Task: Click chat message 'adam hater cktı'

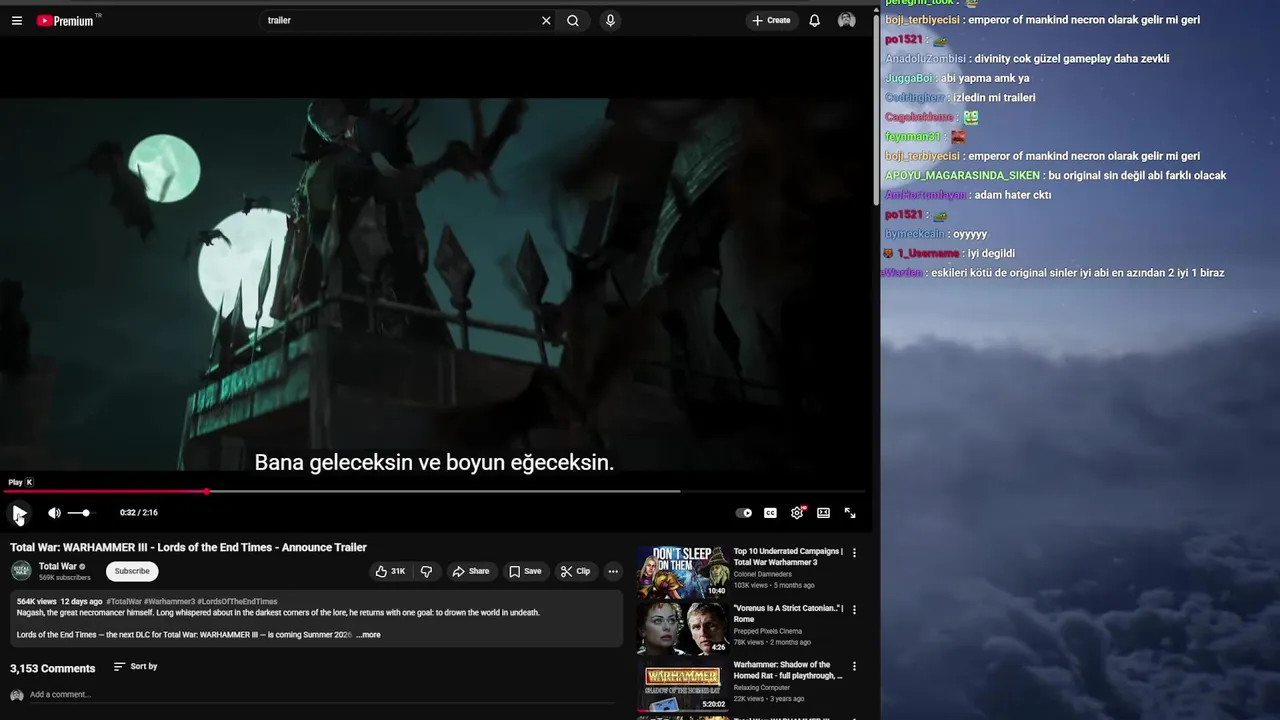Action: [x=1013, y=195]
